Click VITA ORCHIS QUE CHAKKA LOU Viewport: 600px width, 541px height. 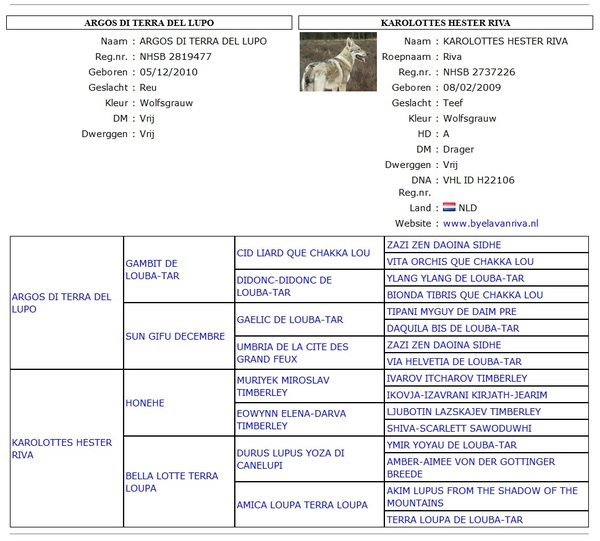(460, 261)
